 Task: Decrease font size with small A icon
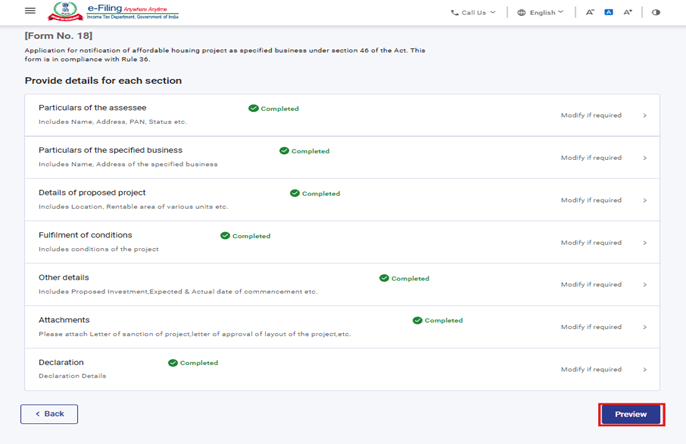pos(590,13)
